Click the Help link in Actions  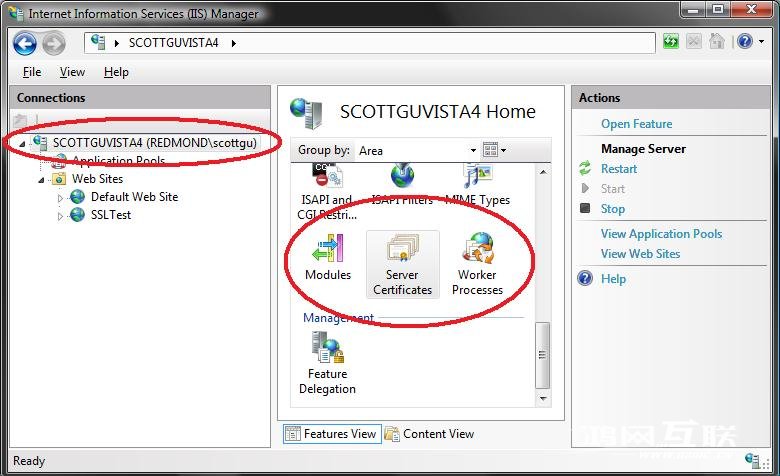613,279
